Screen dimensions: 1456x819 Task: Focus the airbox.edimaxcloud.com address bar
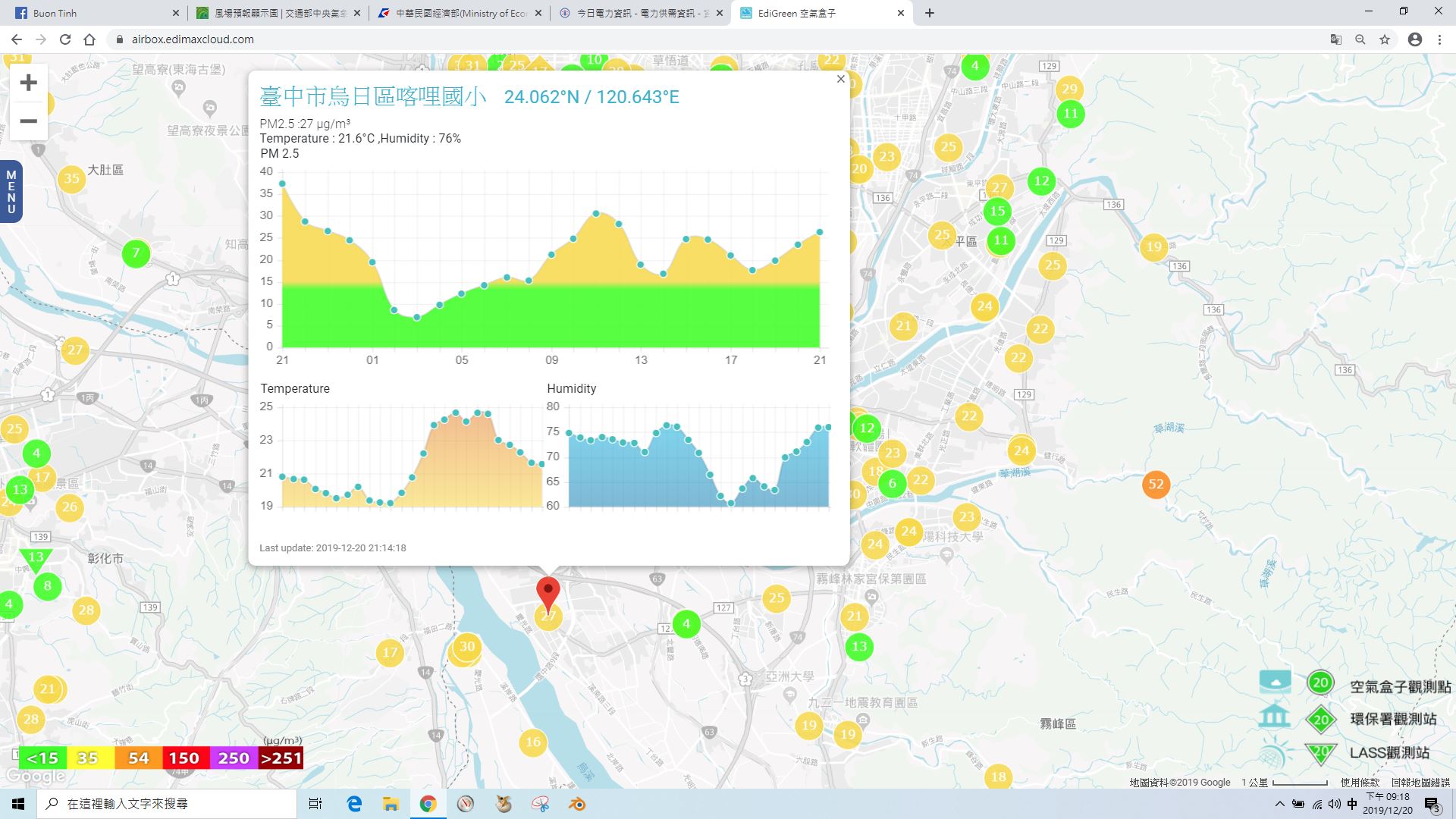pyautogui.click(x=713, y=39)
